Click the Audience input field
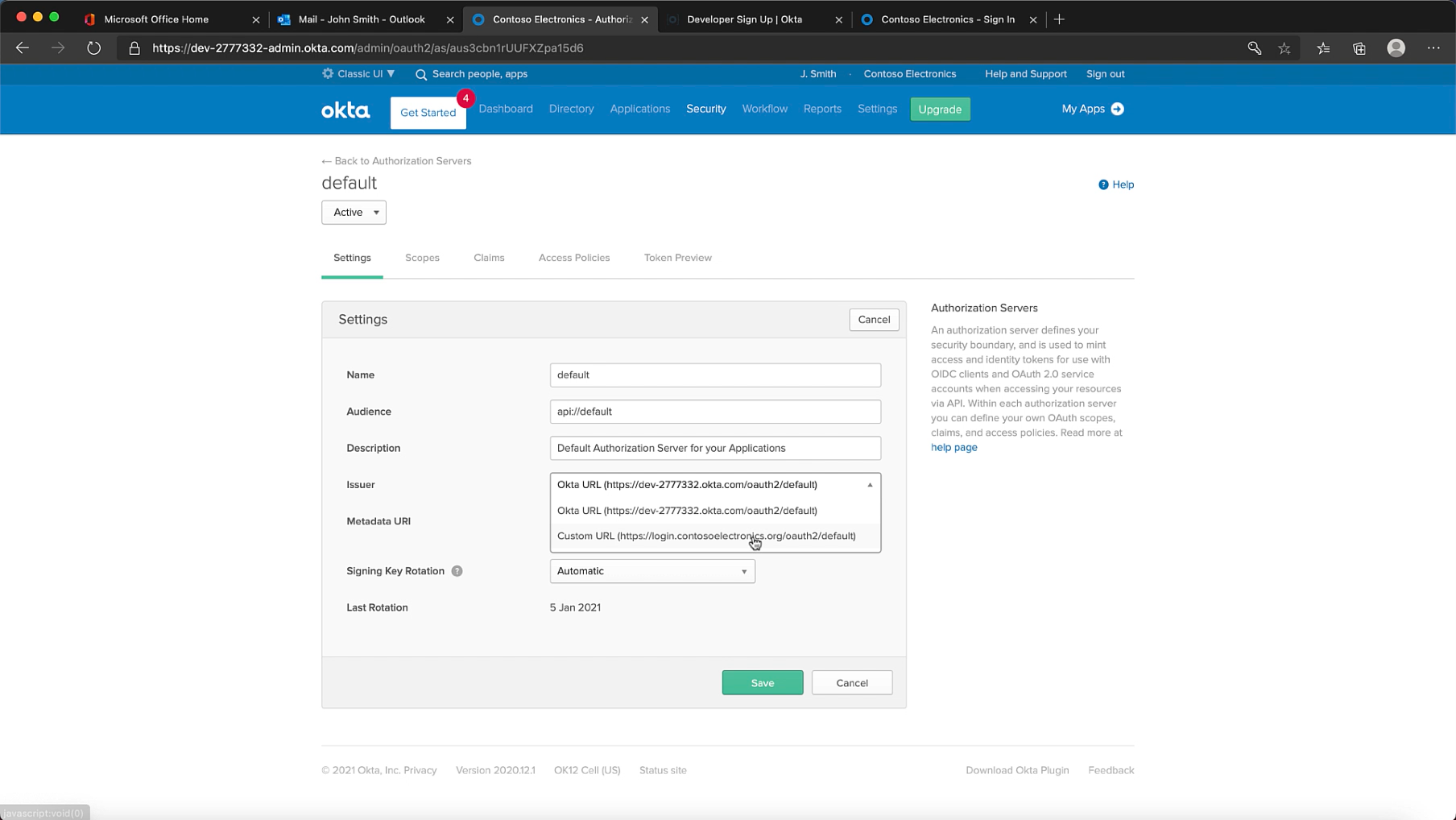This screenshot has height=820, width=1456. coord(715,412)
